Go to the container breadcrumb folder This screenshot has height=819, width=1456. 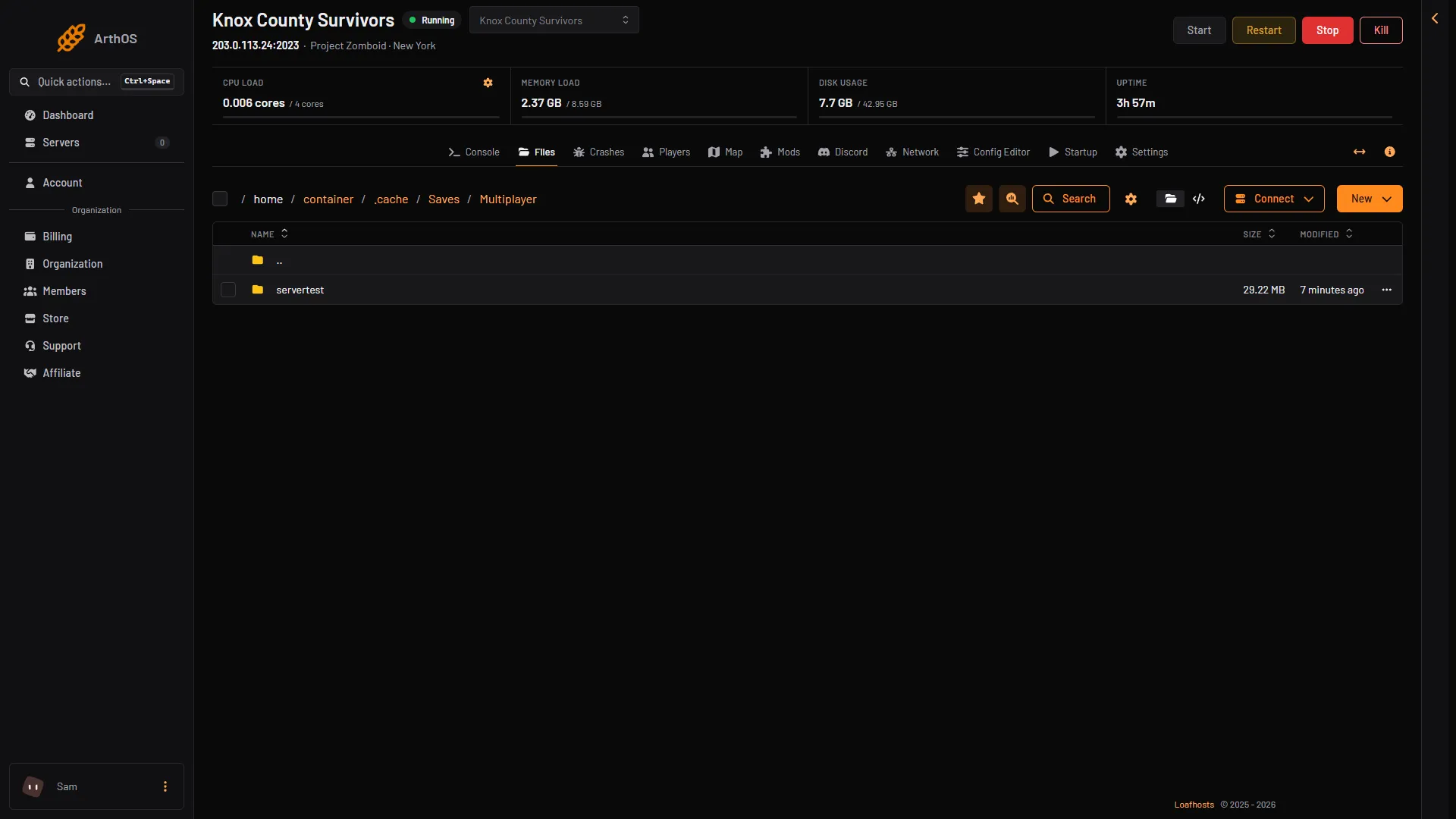(328, 199)
